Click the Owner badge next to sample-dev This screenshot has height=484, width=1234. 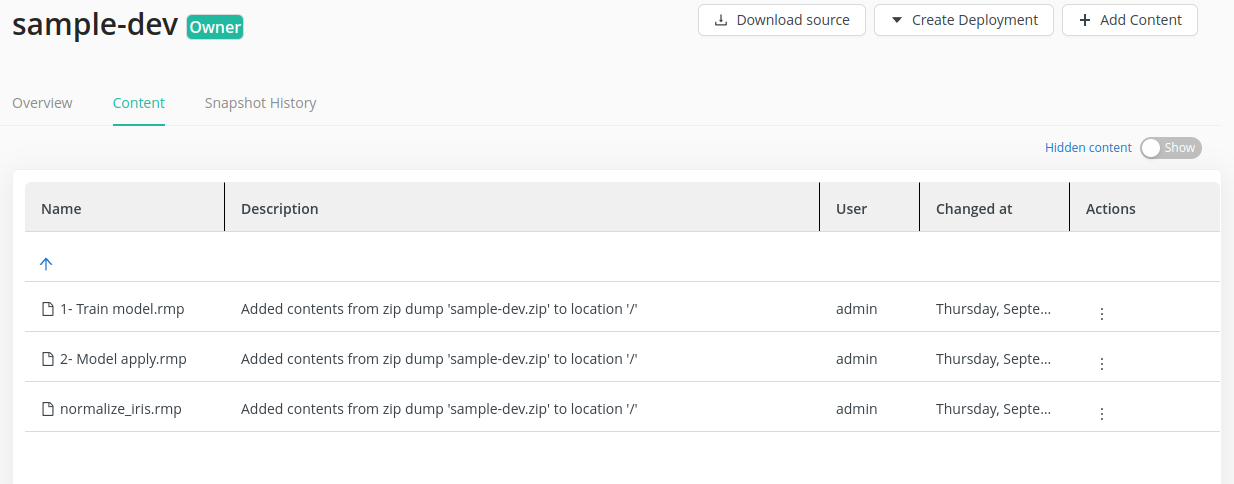[x=215, y=28]
